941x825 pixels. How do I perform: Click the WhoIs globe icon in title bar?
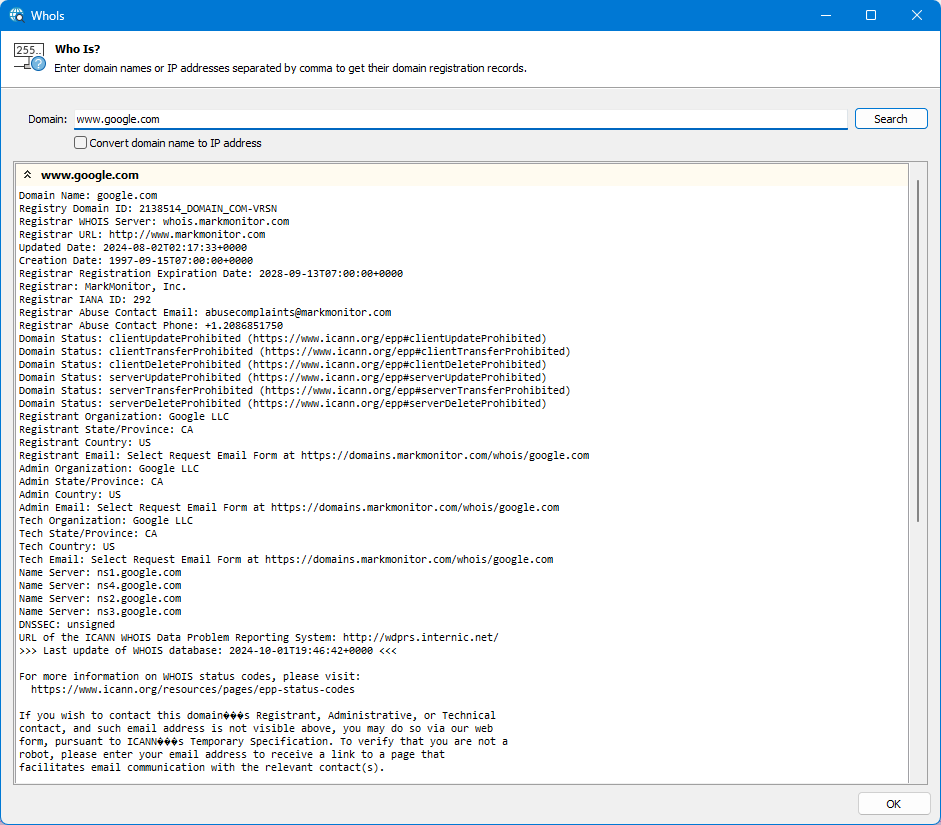click(16, 15)
